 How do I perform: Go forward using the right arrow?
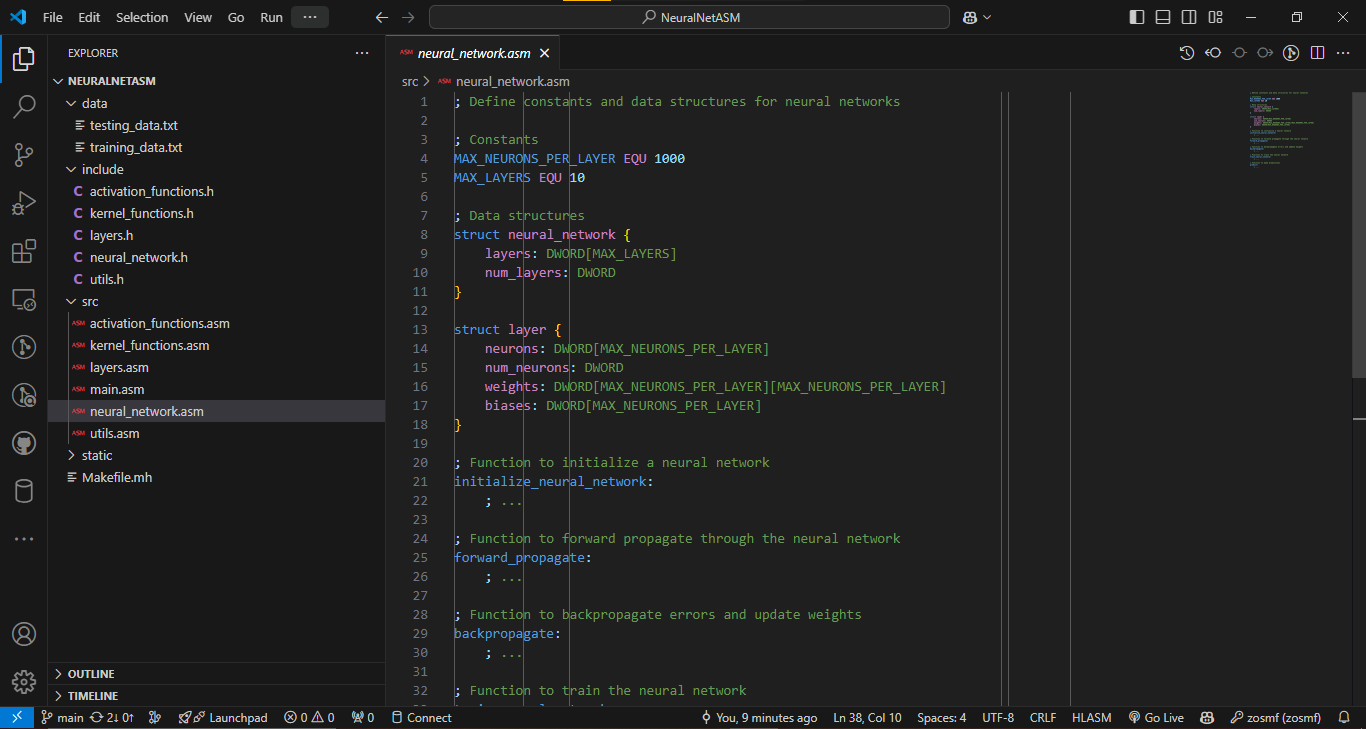407,17
